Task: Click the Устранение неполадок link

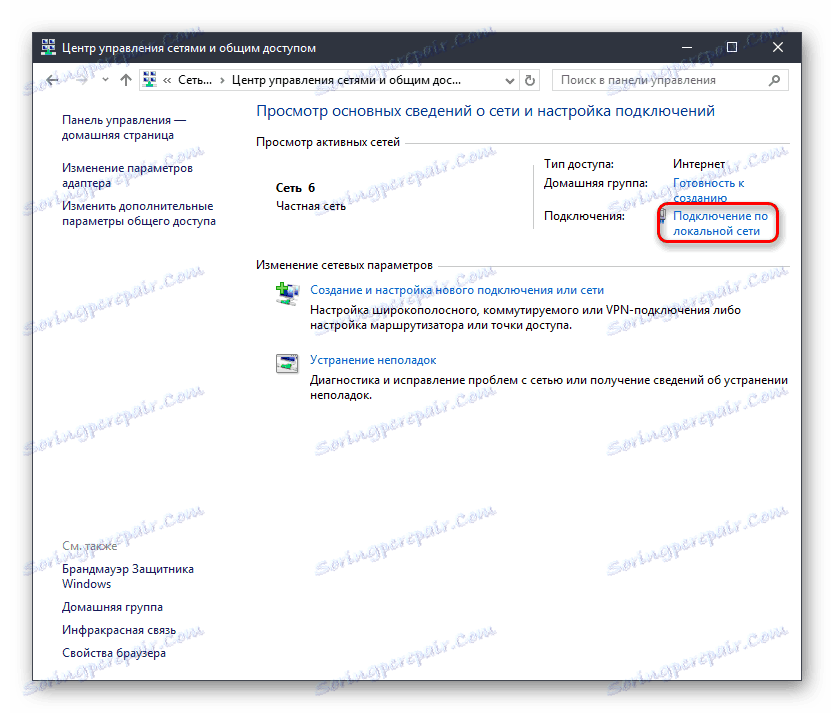Action: point(374,359)
